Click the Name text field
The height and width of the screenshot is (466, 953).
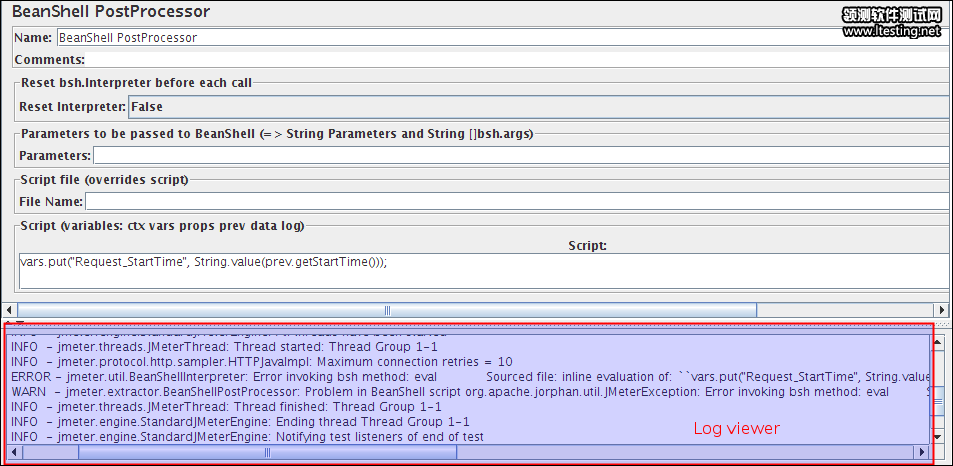500,37
